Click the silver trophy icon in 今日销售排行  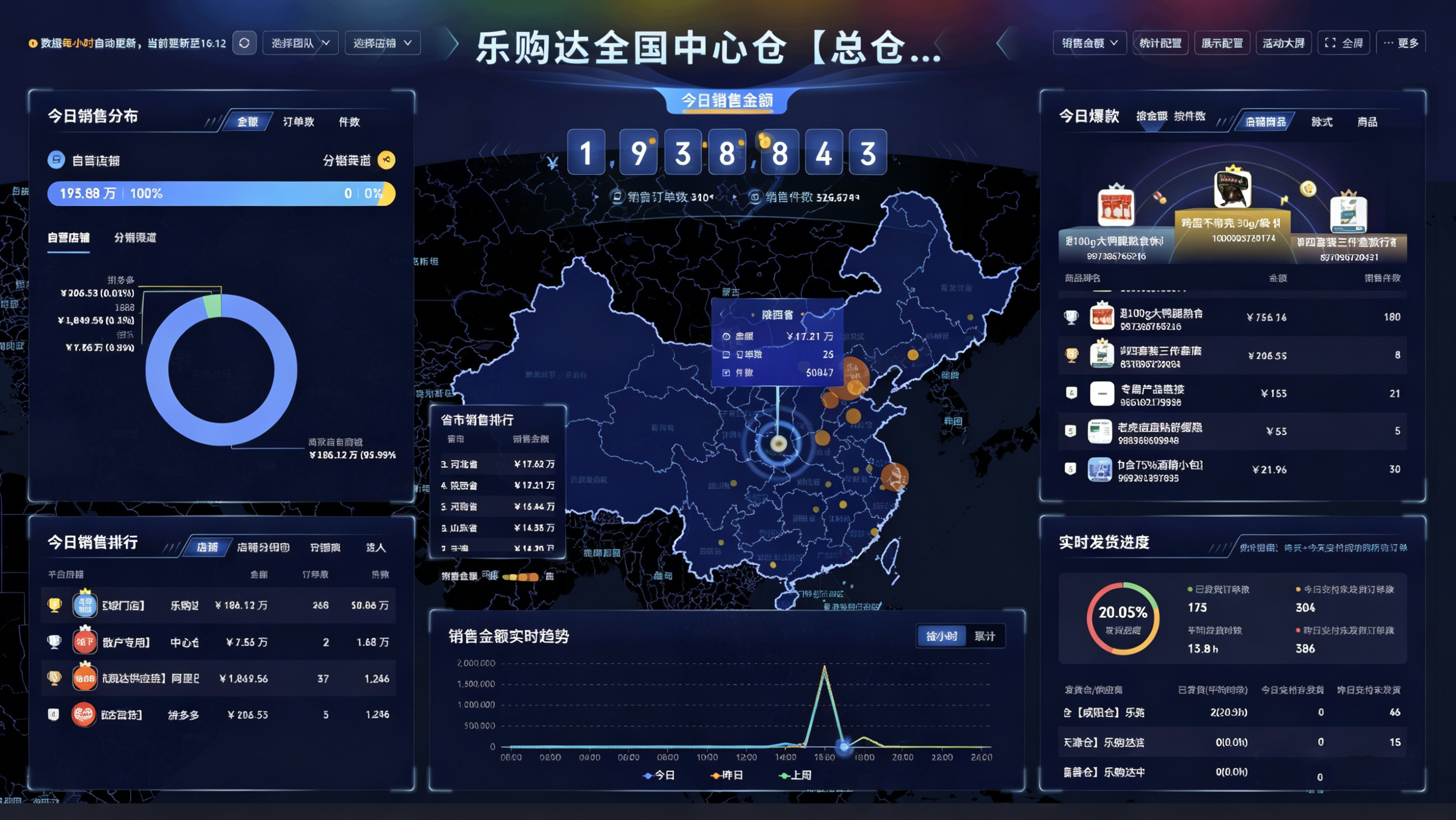pos(54,642)
